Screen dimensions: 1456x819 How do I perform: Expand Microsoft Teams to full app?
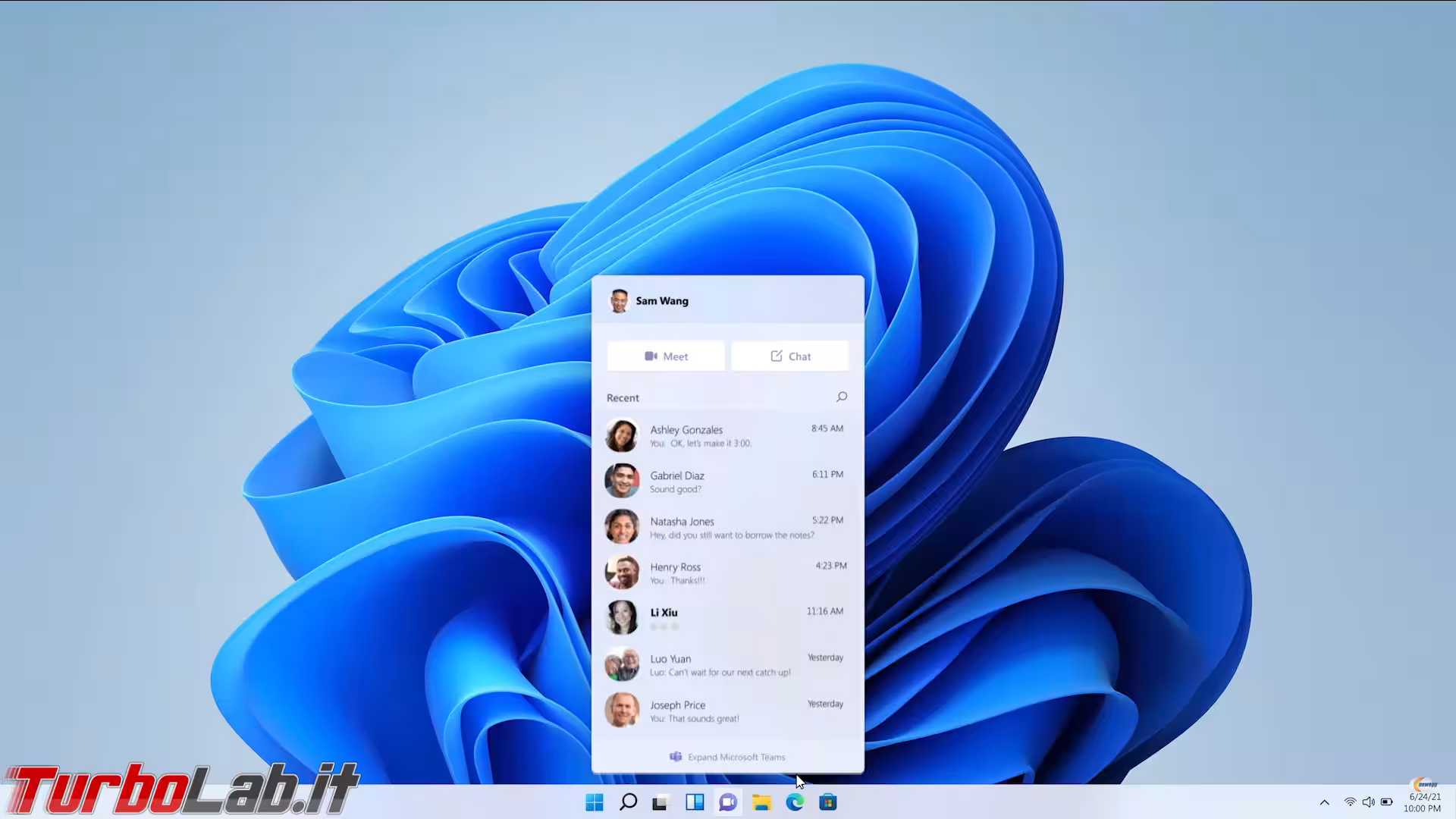pos(726,756)
